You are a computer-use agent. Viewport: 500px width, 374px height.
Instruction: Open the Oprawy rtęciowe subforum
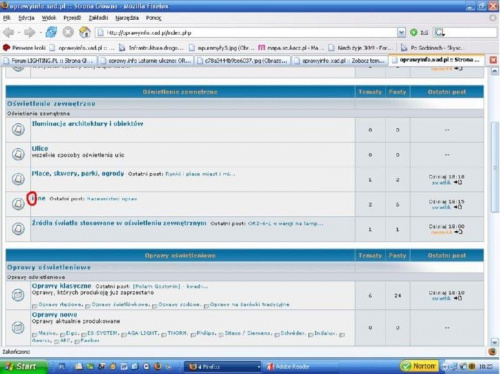pos(60,304)
